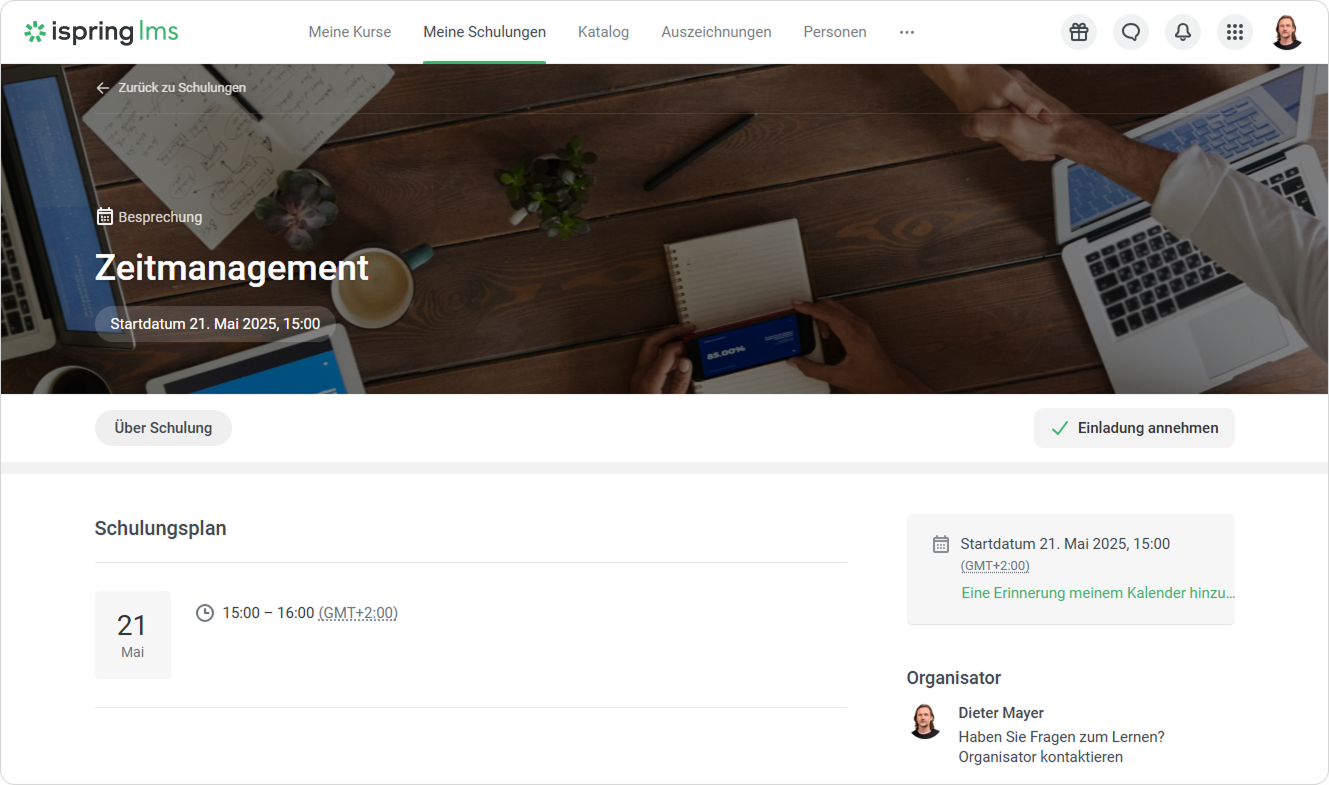Open the Personen tab
The image size is (1329, 785).
pyautogui.click(x=834, y=32)
